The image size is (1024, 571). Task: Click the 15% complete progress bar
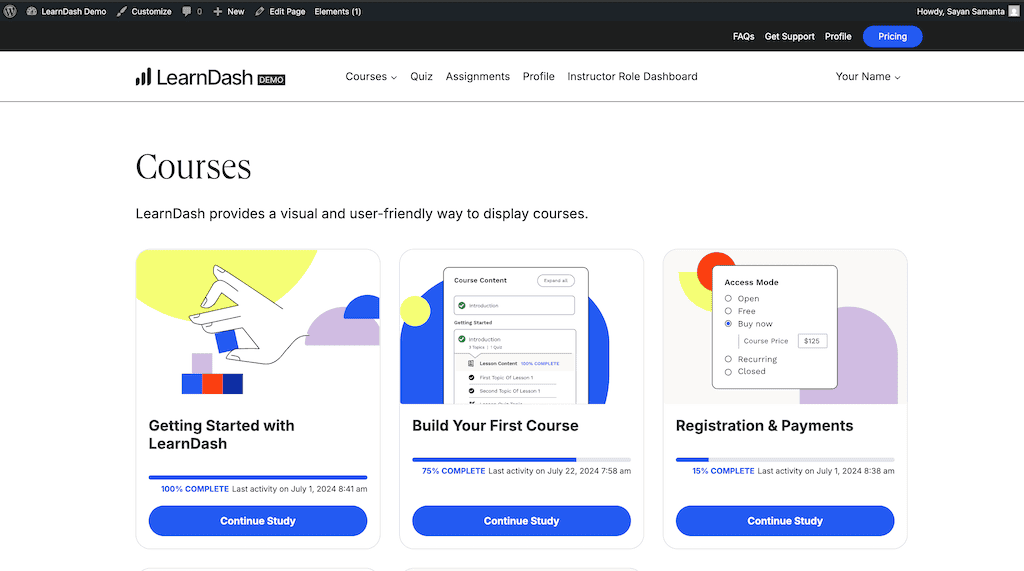(x=785, y=460)
